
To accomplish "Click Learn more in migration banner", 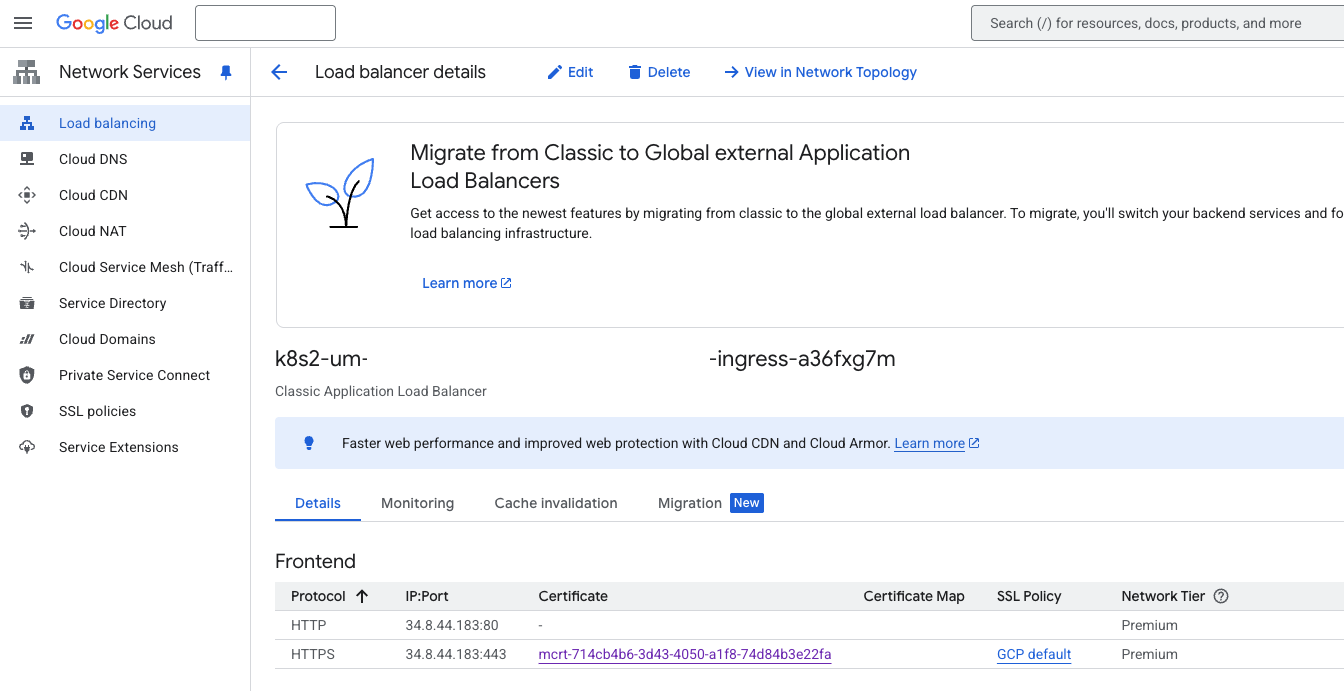I will pos(467,283).
